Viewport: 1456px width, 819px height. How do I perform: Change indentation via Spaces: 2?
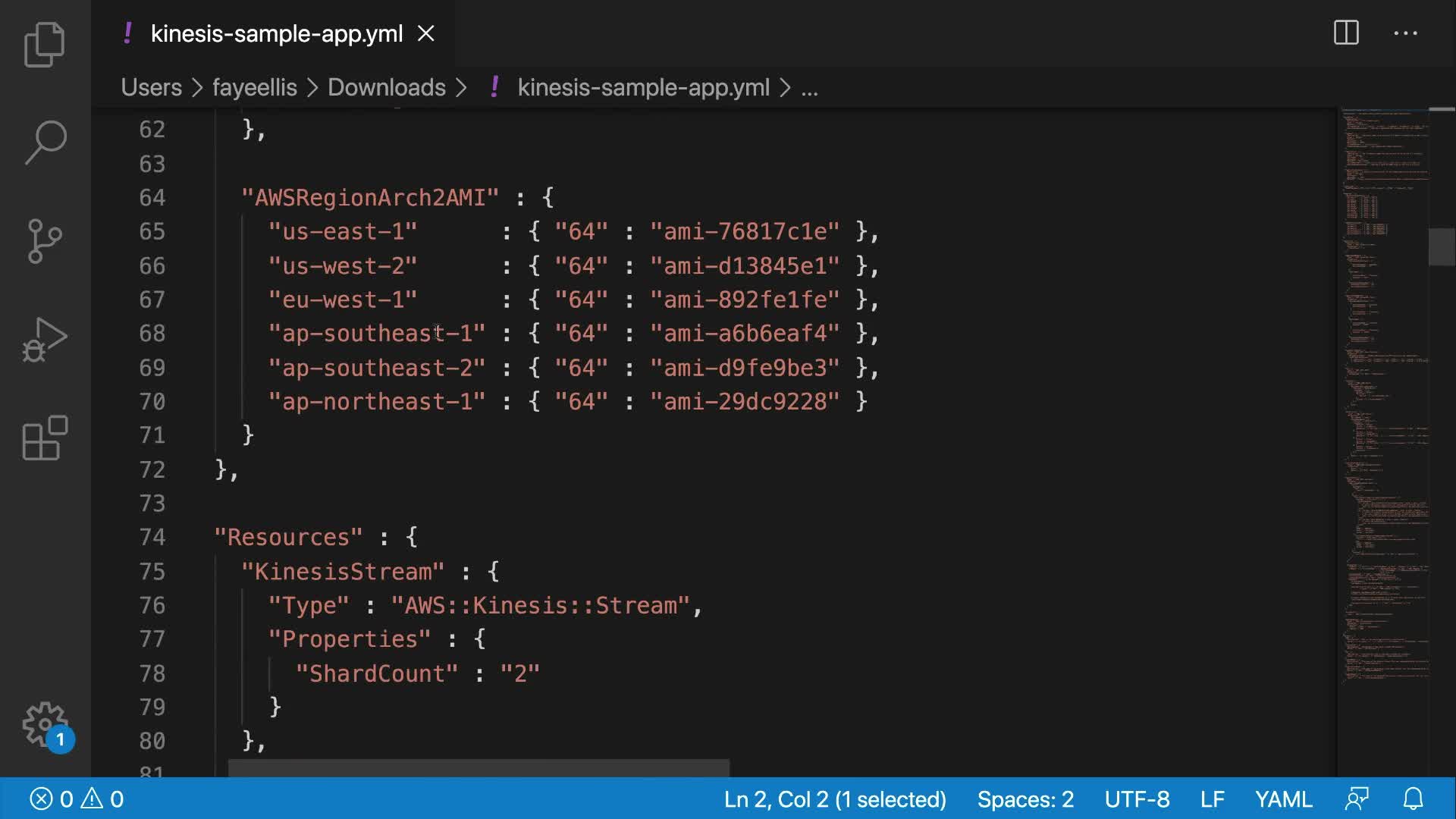1025,799
